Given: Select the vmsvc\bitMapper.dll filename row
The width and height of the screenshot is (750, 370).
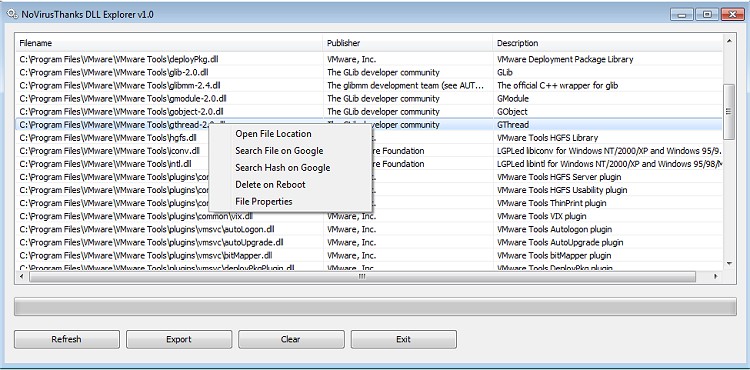Looking at the screenshot, I should (146, 255).
